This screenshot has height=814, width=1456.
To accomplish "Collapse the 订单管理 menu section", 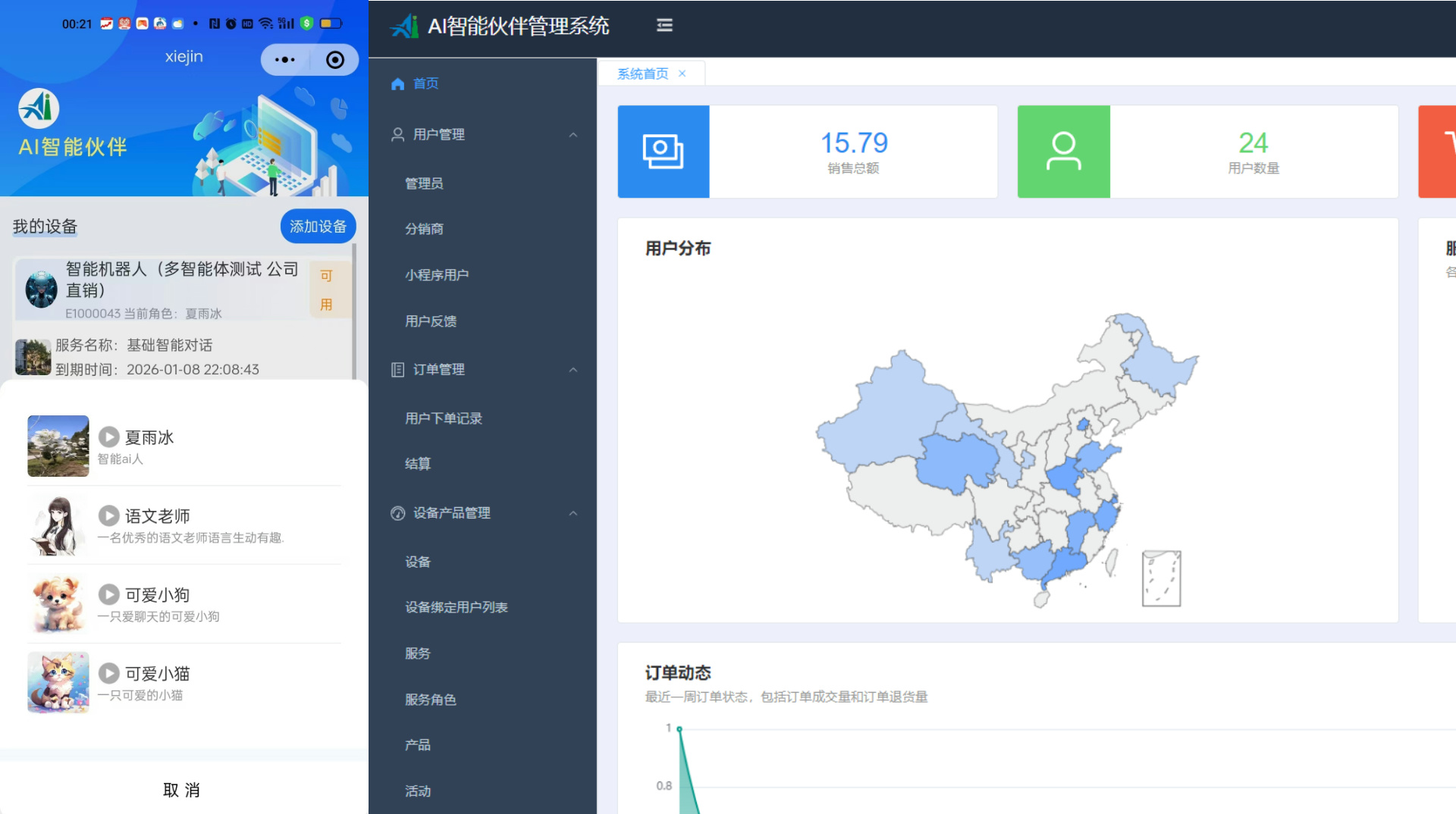I will coord(573,370).
